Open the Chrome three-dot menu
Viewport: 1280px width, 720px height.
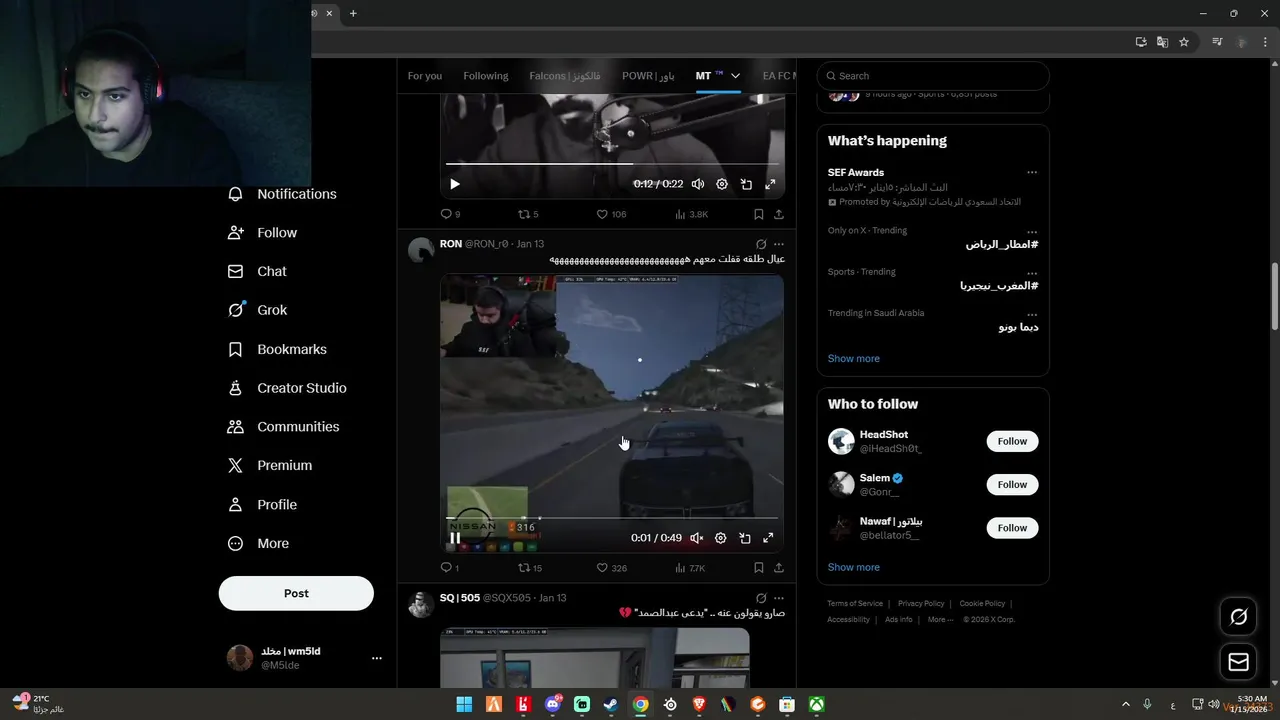coord(1266,42)
